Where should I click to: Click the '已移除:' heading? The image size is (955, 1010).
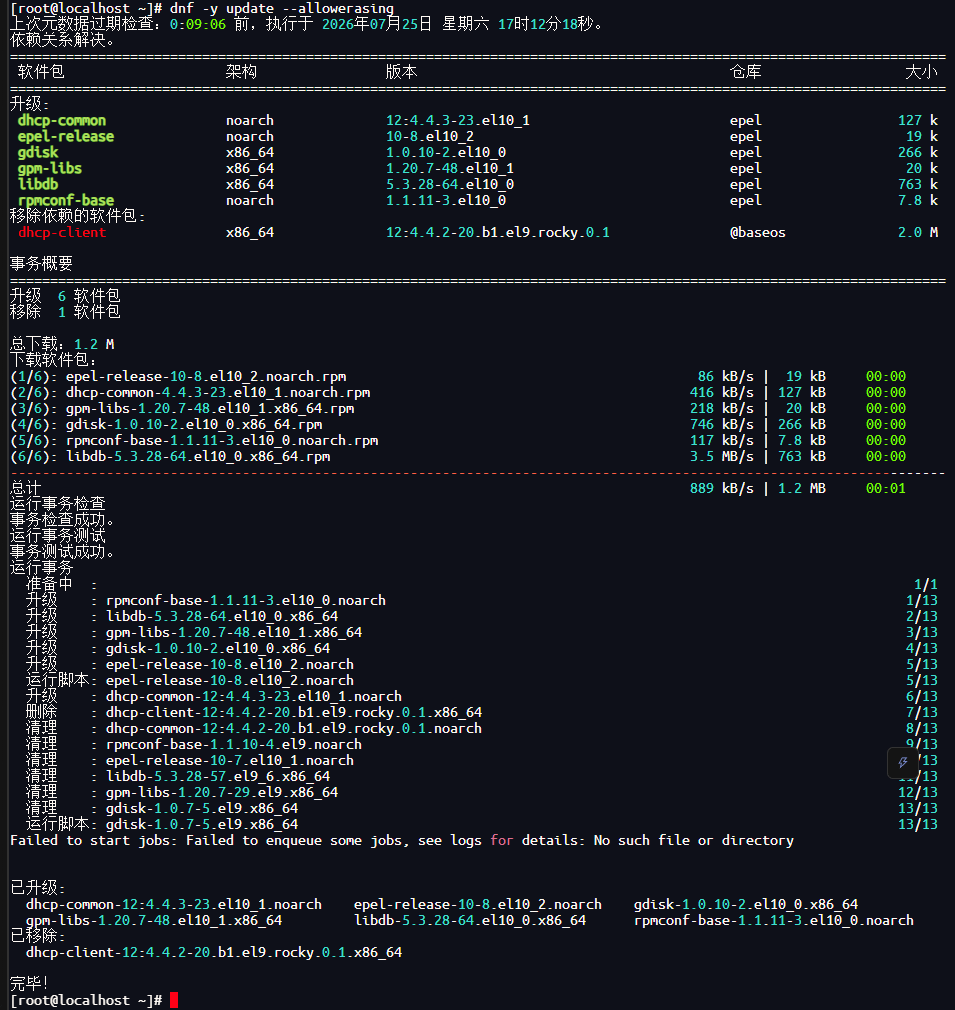click(x=37, y=937)
